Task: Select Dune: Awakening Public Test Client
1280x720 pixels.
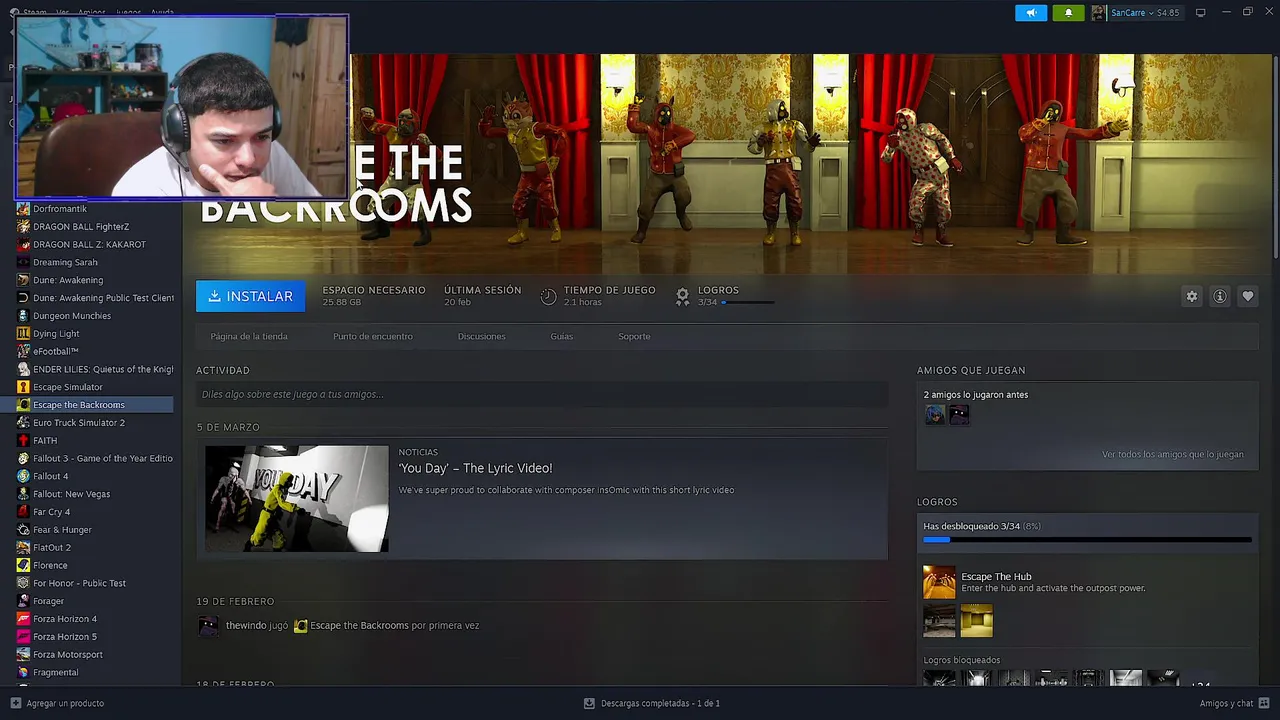Action: point(103,298)
